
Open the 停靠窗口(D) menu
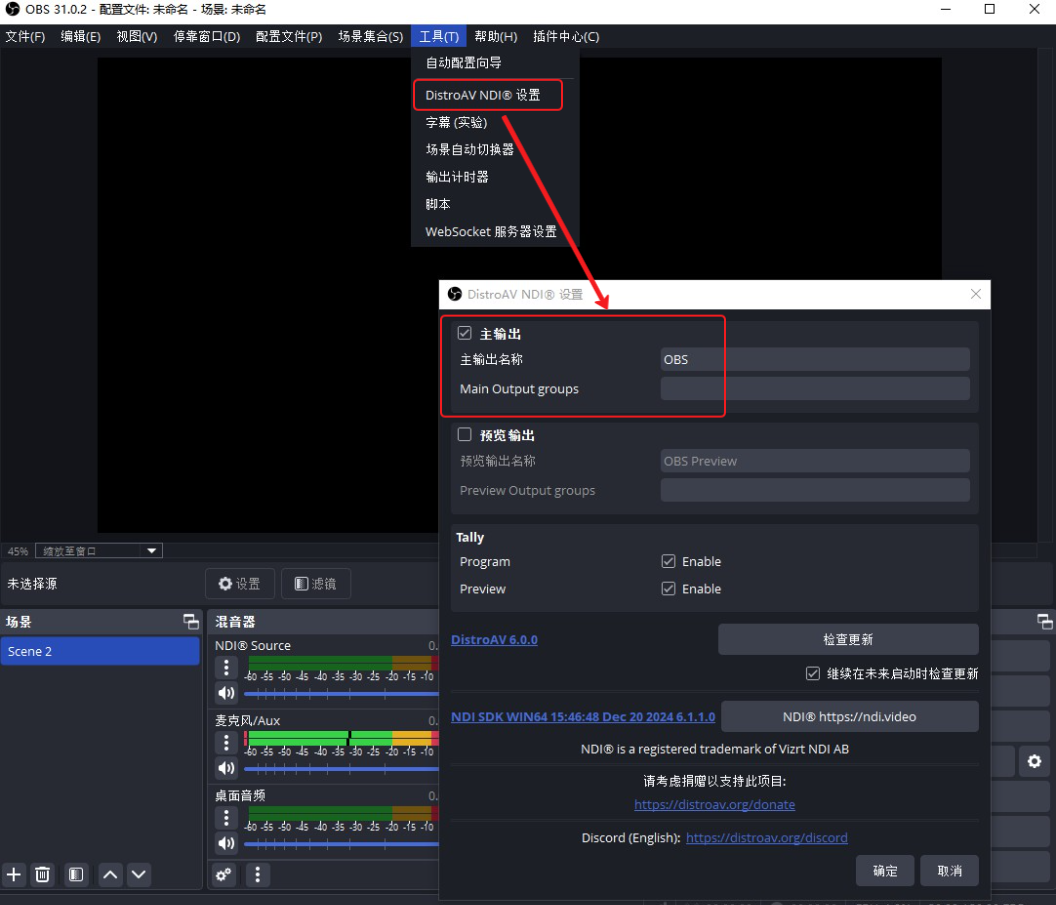pyautogui.click(x=207, y=36)
